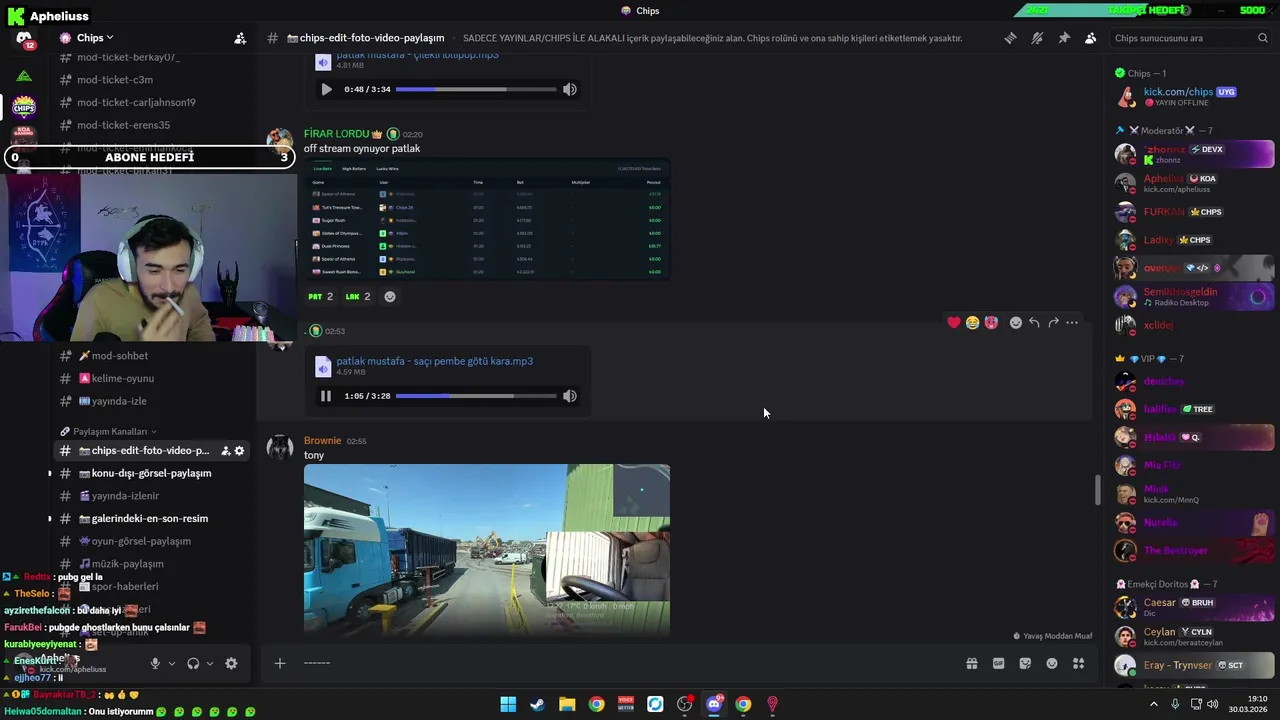Click the Brownie username
Viewport: 1280px width, 720px height.
click(x=322, y=441)
